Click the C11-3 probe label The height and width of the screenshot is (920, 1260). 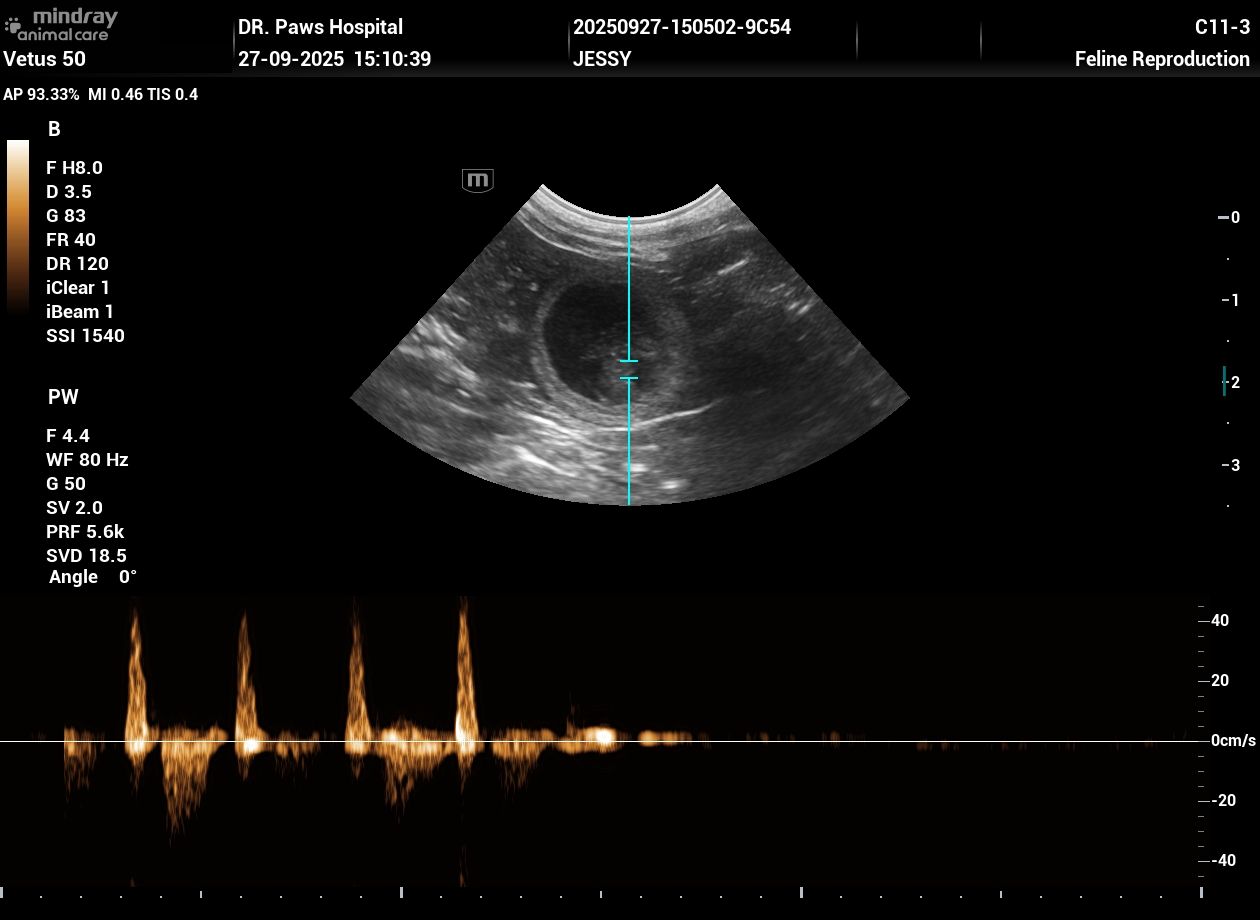(x=1222, y=27)
